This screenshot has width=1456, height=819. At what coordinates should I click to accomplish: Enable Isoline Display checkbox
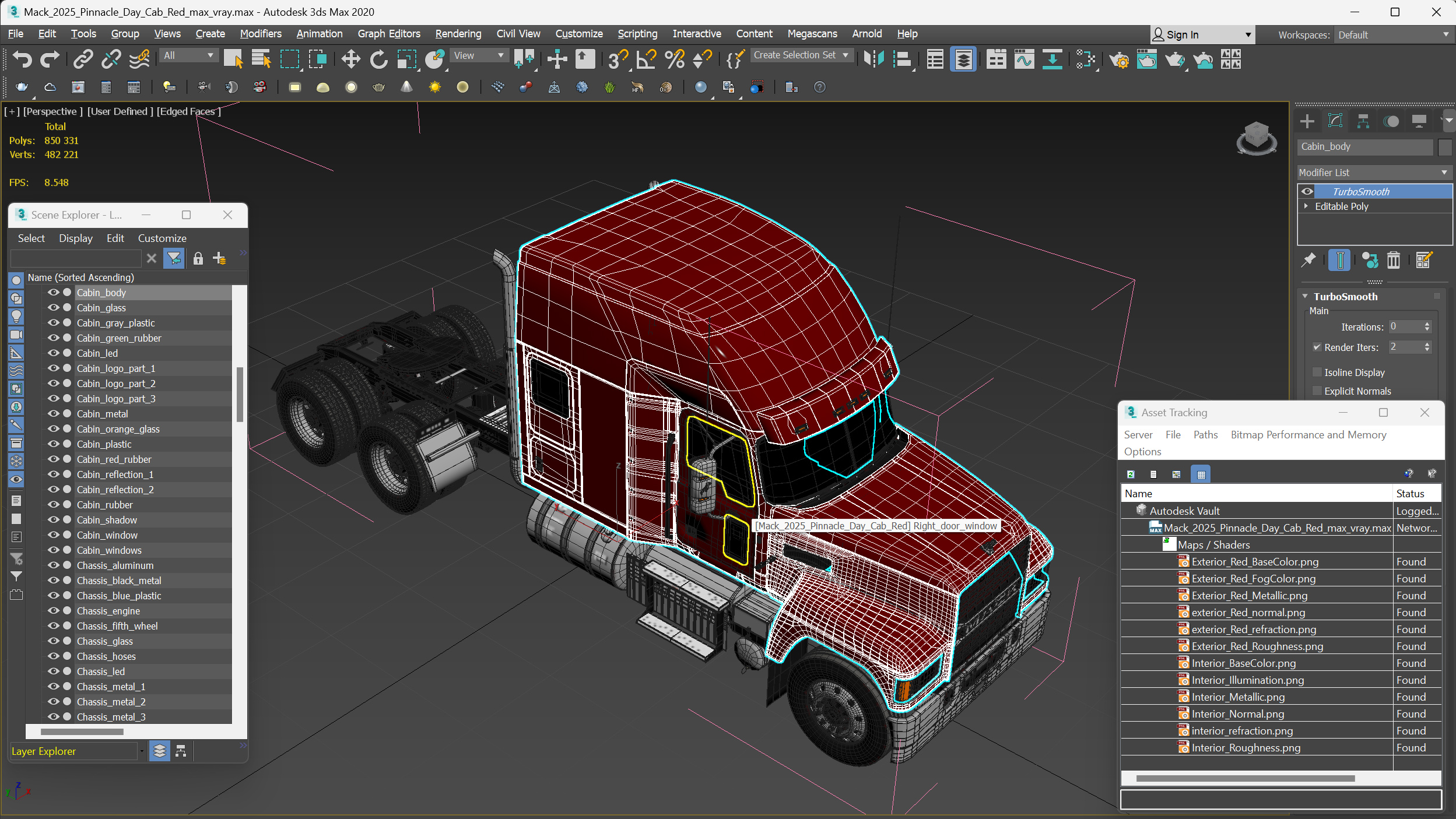(1317, 372)
